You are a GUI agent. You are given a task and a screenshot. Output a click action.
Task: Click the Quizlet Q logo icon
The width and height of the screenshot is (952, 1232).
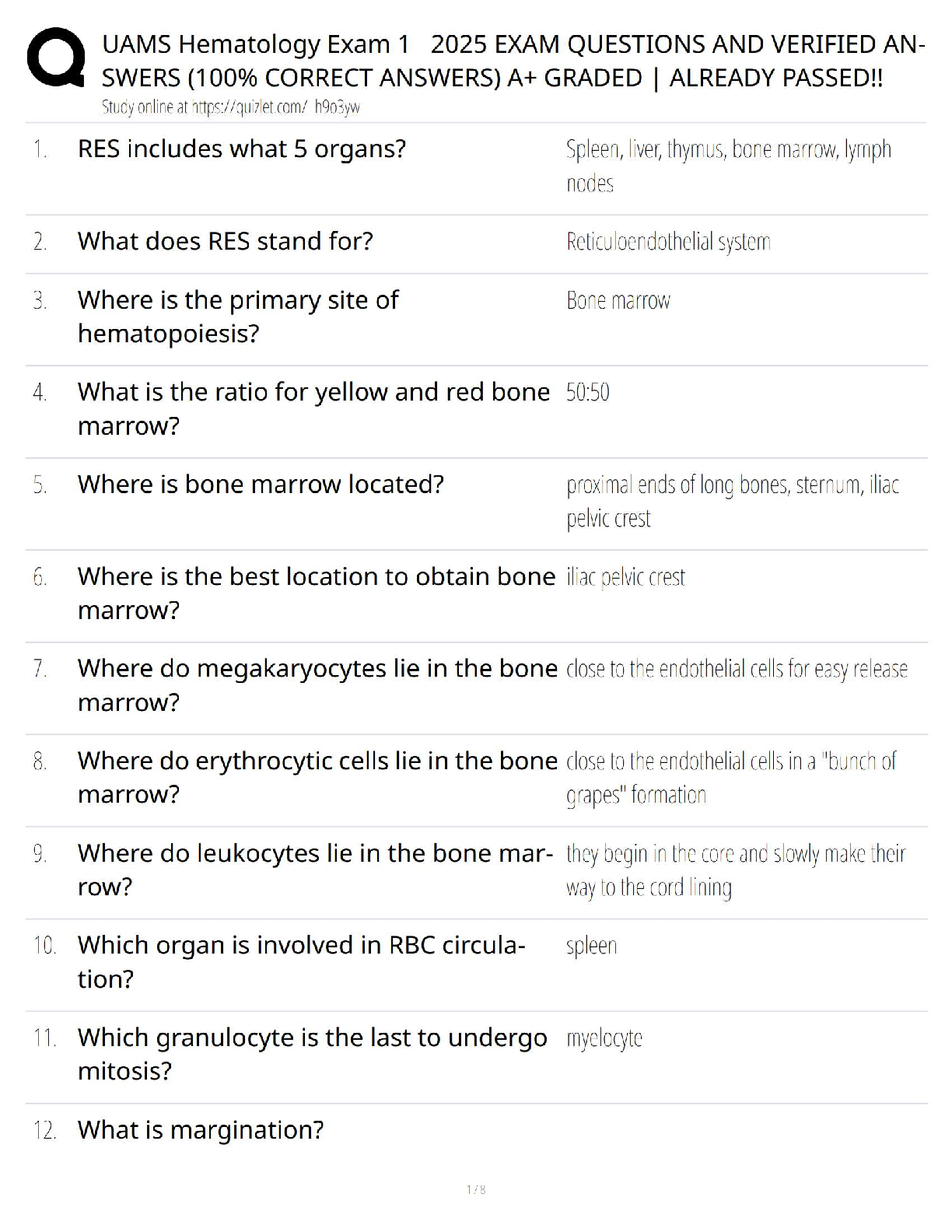56,58
